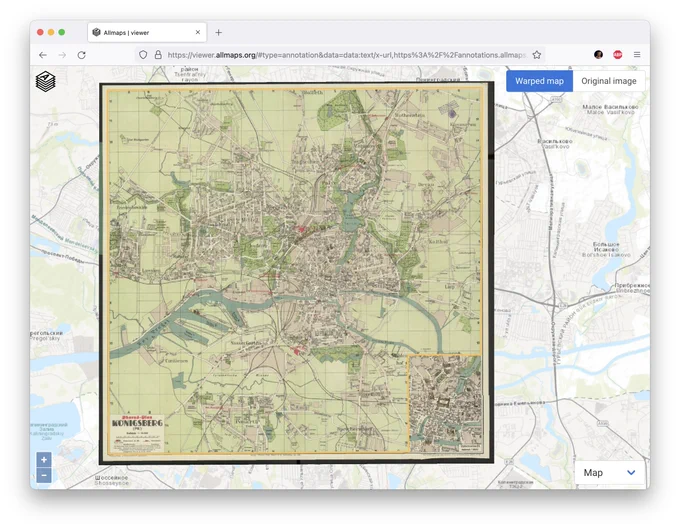Open the Allmaps logo home icon

pos(46,82)
